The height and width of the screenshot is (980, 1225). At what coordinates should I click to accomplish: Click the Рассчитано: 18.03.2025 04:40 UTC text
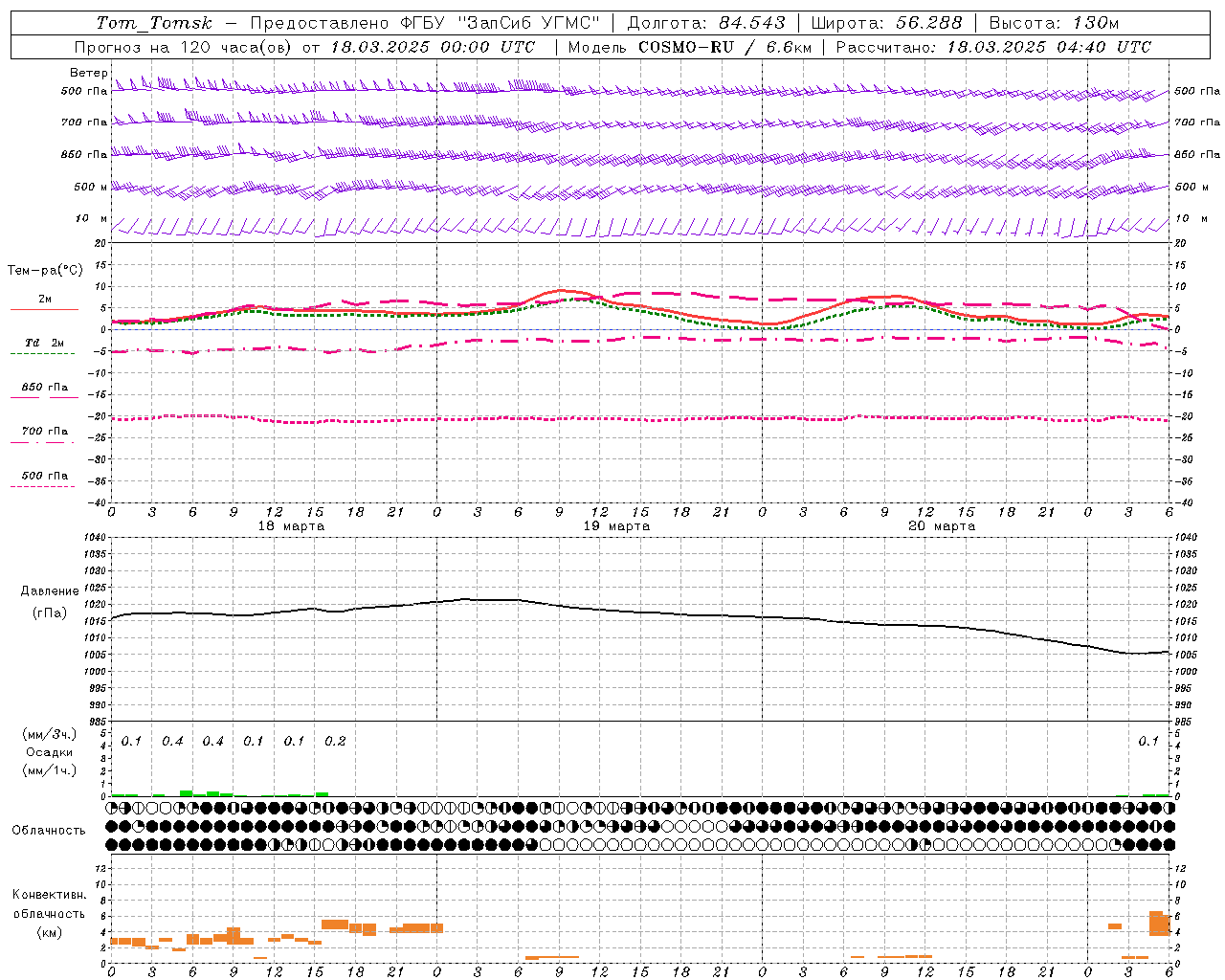[993, 47]
